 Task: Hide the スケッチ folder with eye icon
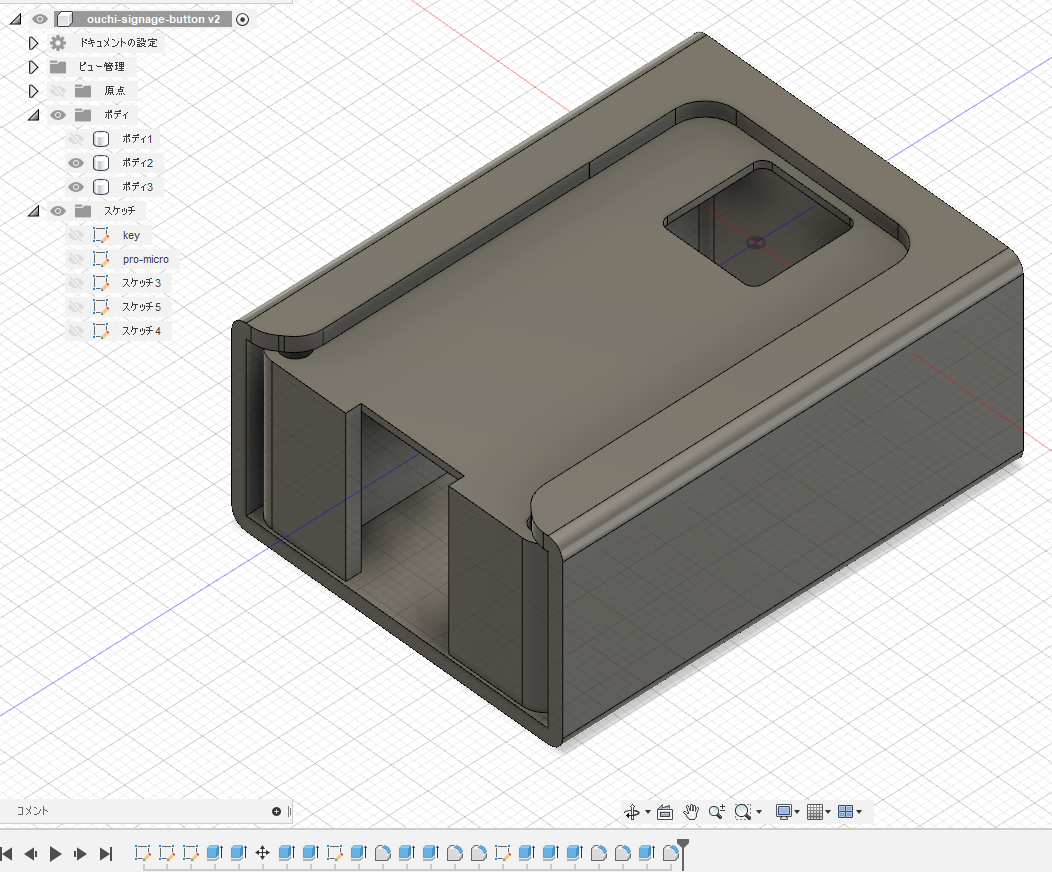[58, 211]
